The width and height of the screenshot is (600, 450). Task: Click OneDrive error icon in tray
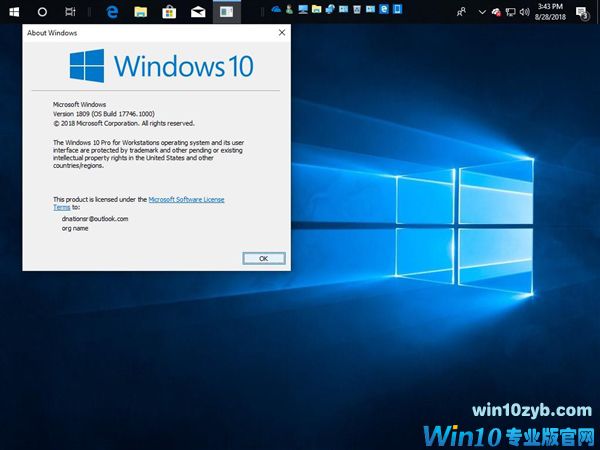pyautogui.click(x=496, y=12)
